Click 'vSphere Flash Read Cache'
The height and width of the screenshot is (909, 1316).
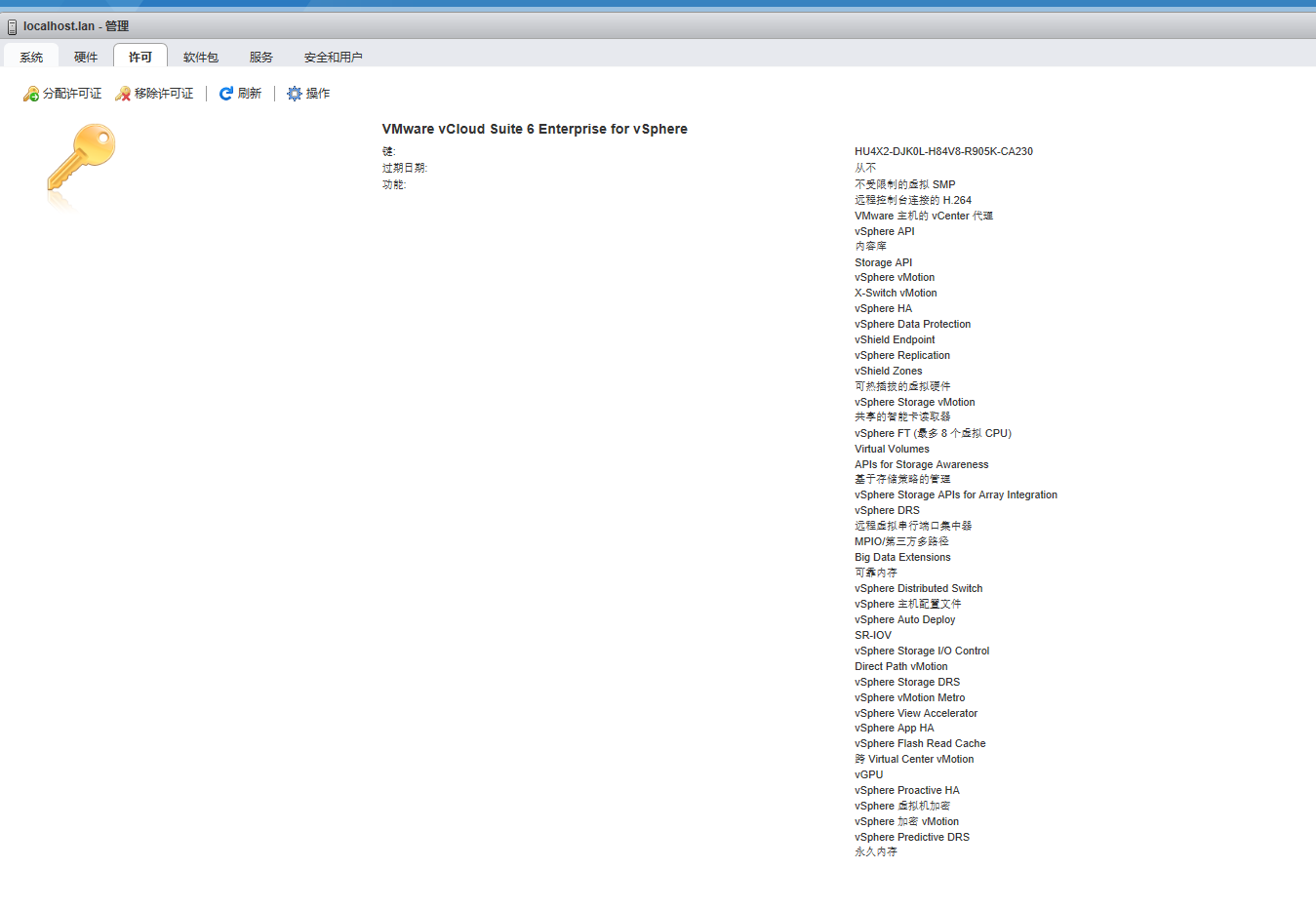(920, 743)
